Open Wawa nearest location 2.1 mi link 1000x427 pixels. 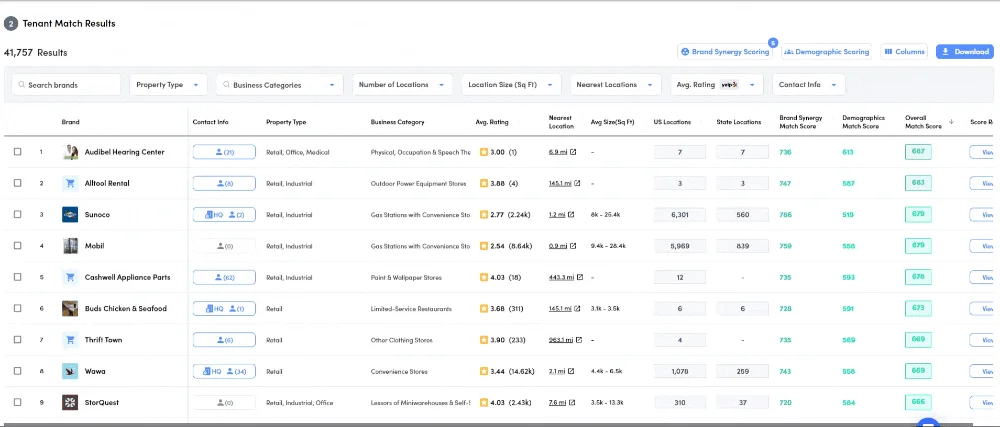coord(557,371)
